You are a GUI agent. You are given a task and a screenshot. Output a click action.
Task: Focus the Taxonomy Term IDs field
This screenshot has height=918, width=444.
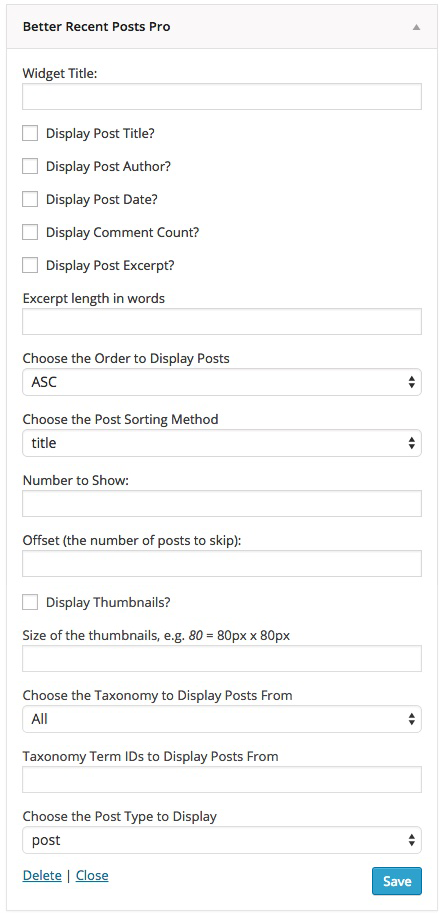(221, 779)
